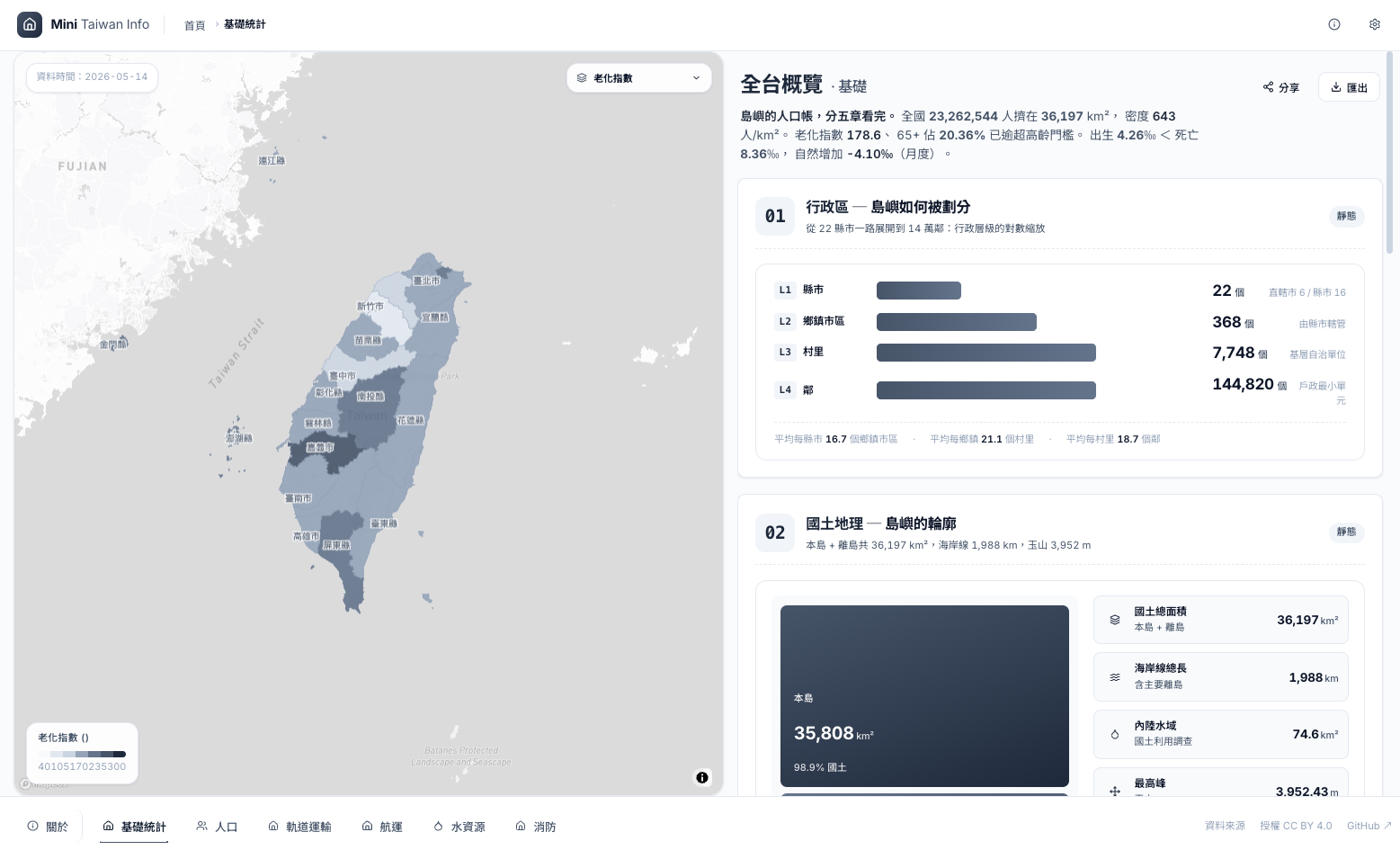This screenshot has width=1400, height=850.
Task: Click the map attribution info icon
Action: (702, 777)
